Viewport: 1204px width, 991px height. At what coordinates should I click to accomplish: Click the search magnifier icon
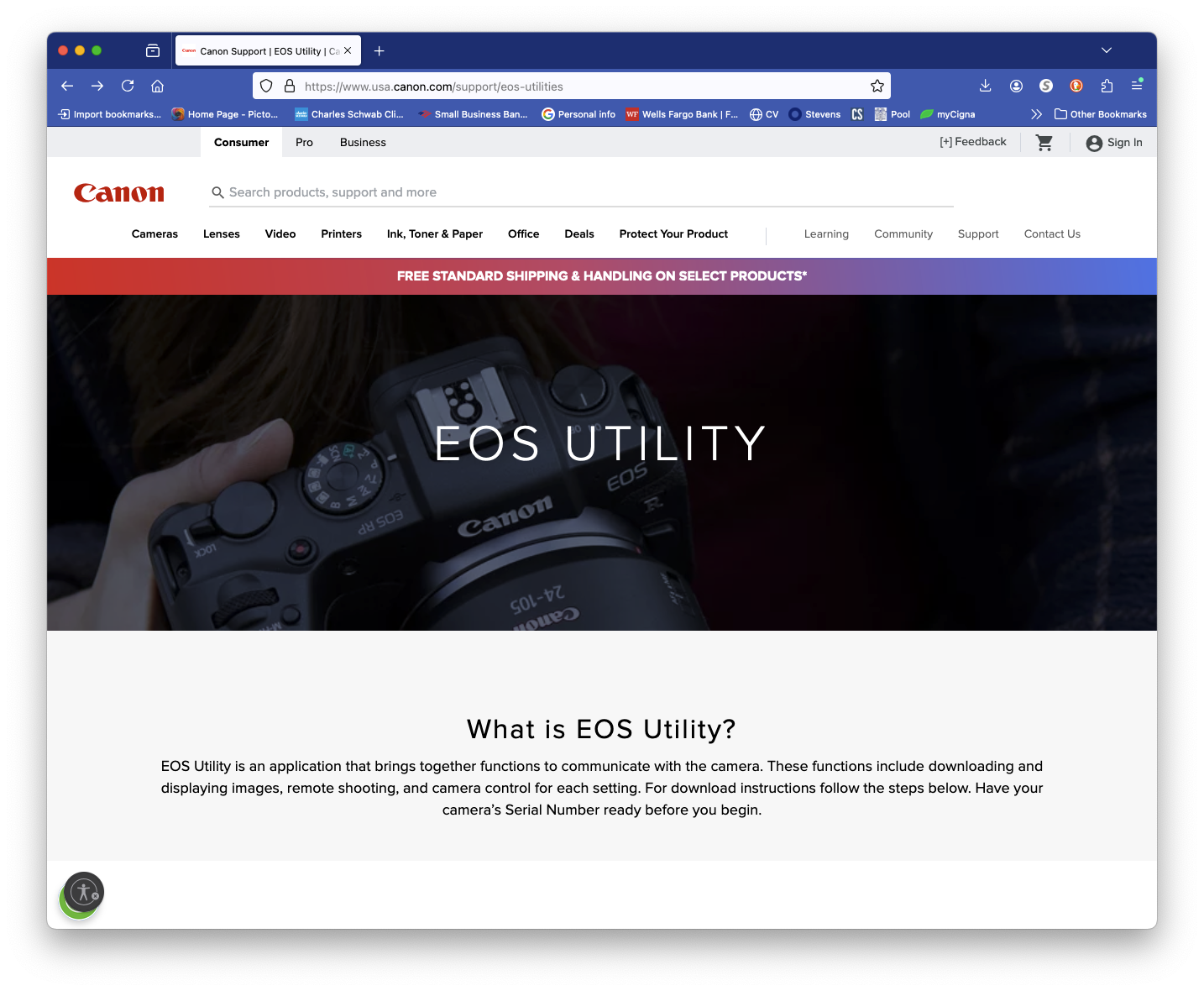(x=217, y=192)
